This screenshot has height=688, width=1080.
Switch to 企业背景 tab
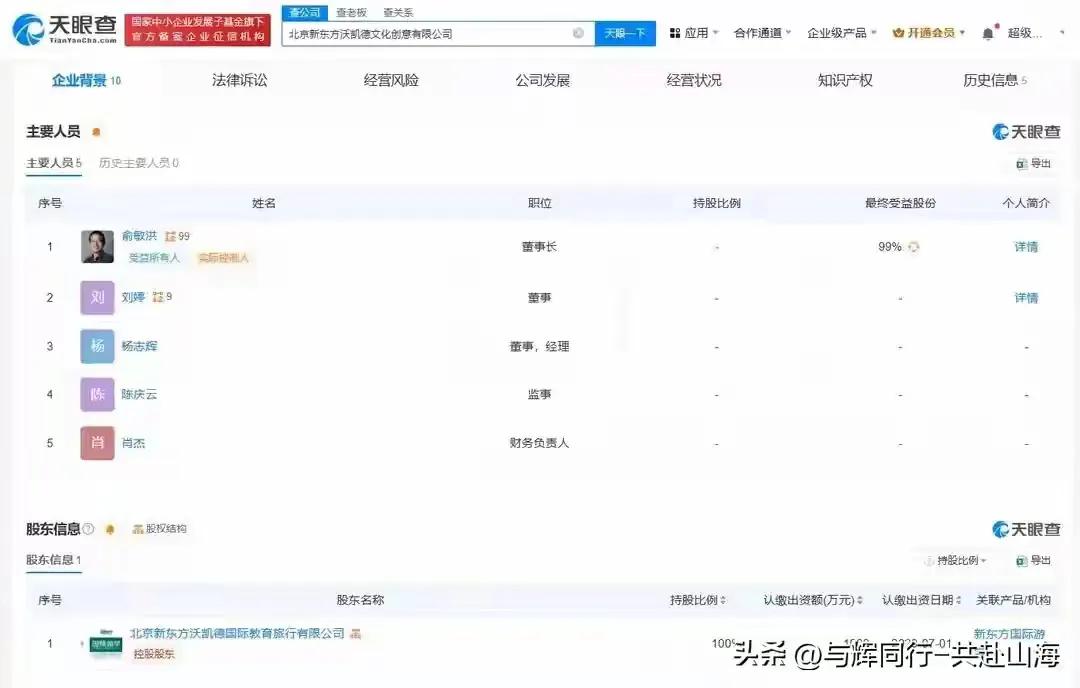coord(86,81)
